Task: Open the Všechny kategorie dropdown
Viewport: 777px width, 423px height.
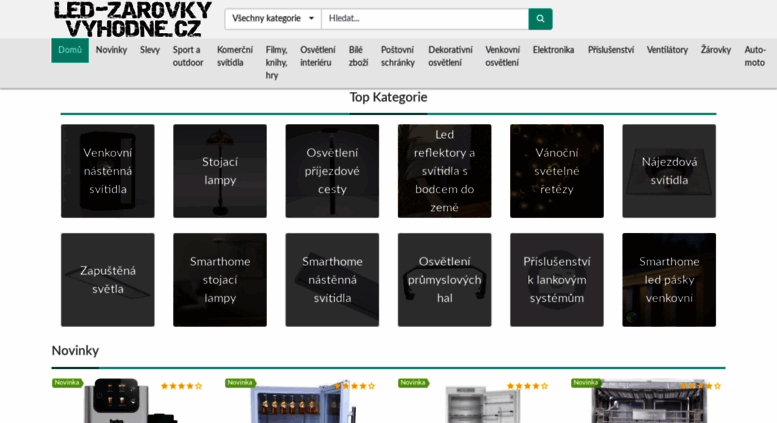Action: click(273, 19)
